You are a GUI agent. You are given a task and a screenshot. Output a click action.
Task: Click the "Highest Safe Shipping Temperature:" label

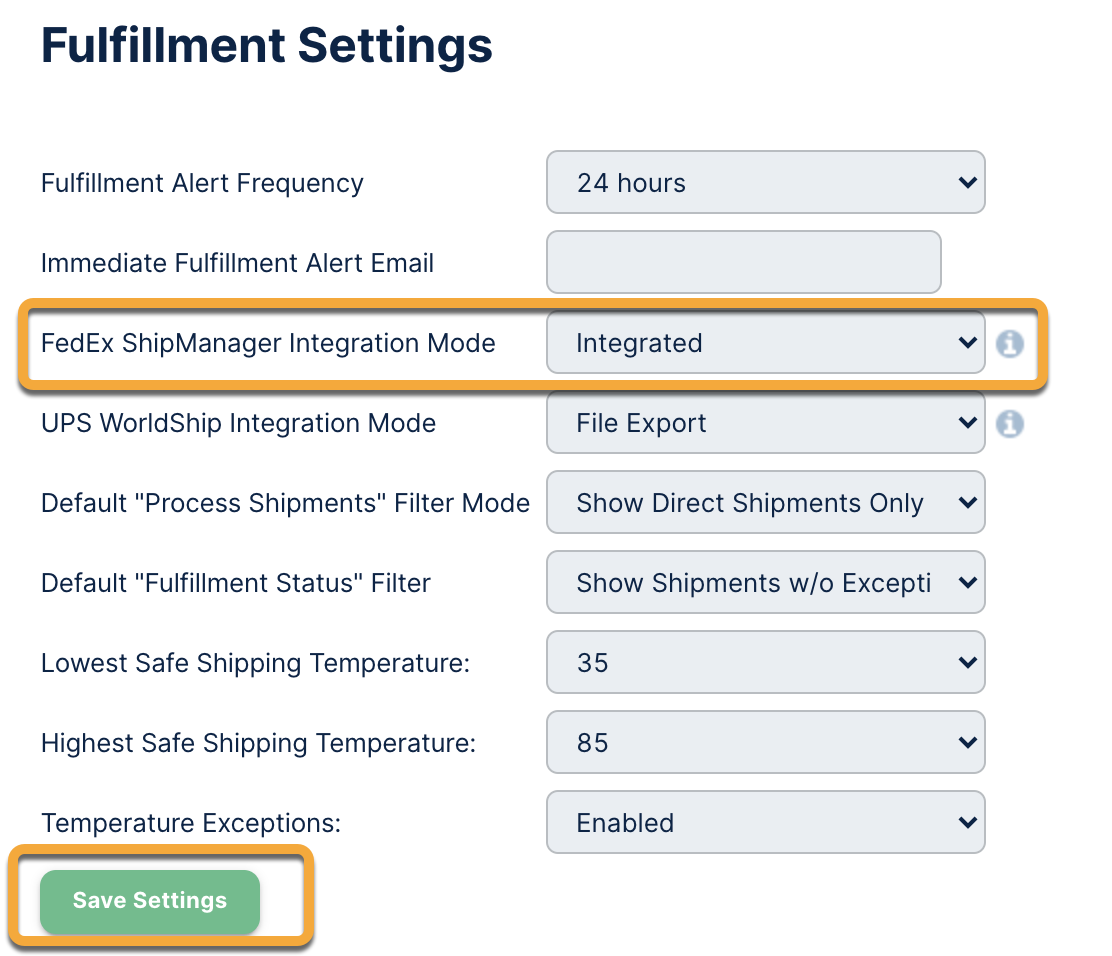coord(258,744)
